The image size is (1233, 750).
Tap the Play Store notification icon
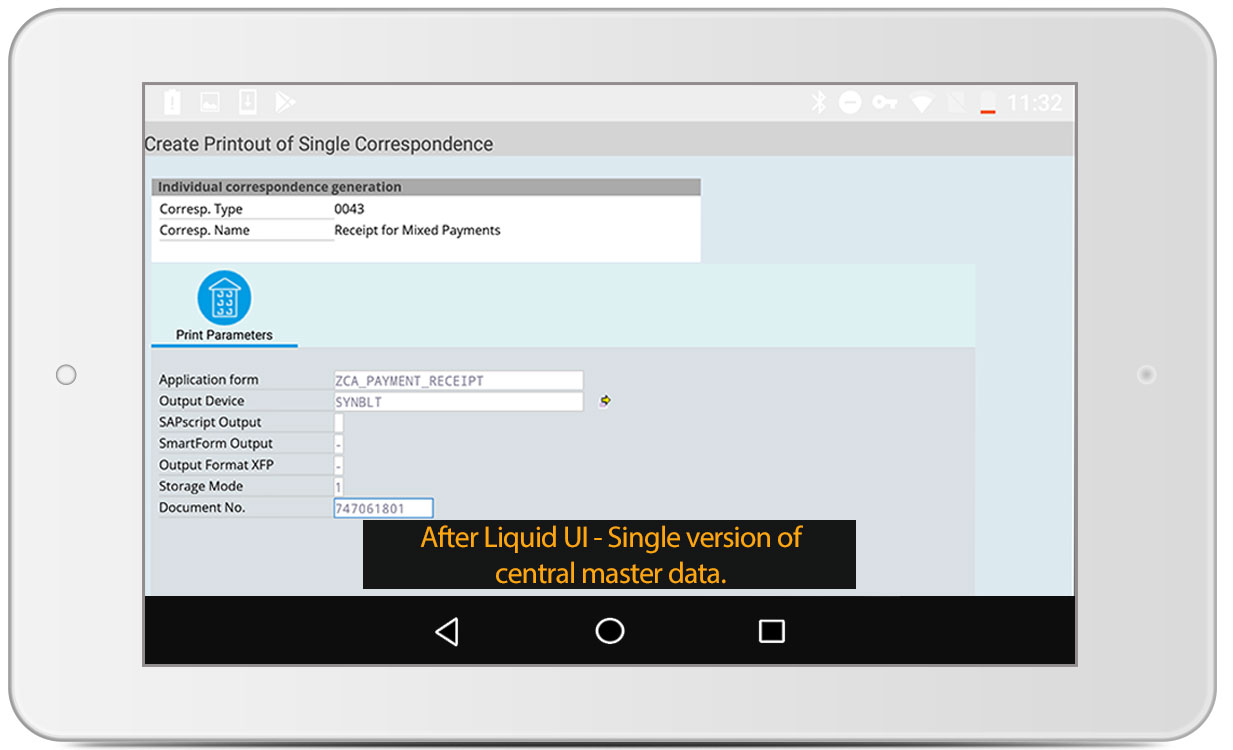tap(285, 102)
